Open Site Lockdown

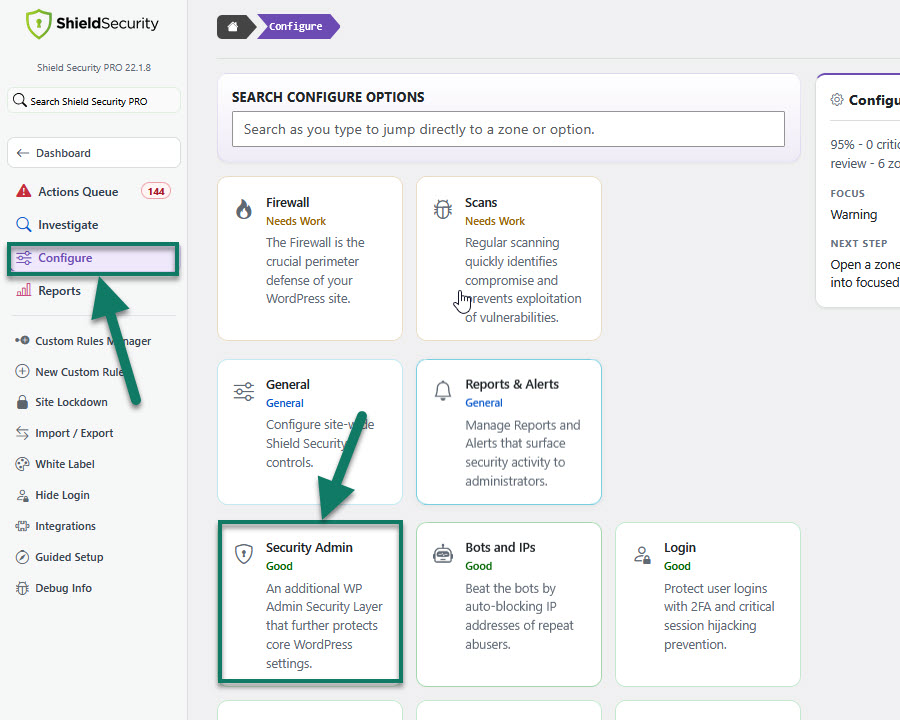coord(71,402)
